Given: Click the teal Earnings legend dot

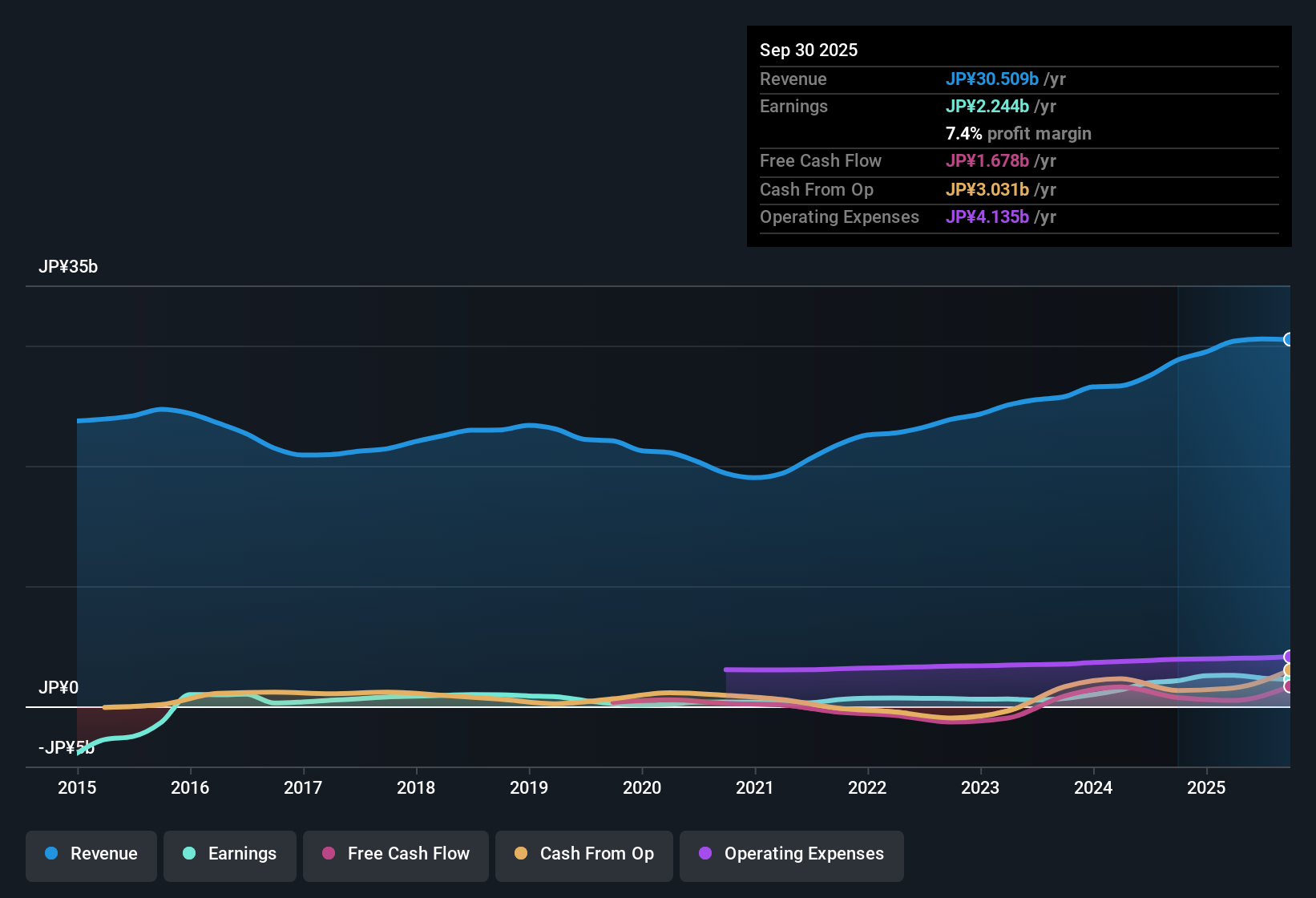Looking at the screenshot, I should point(189,854).
